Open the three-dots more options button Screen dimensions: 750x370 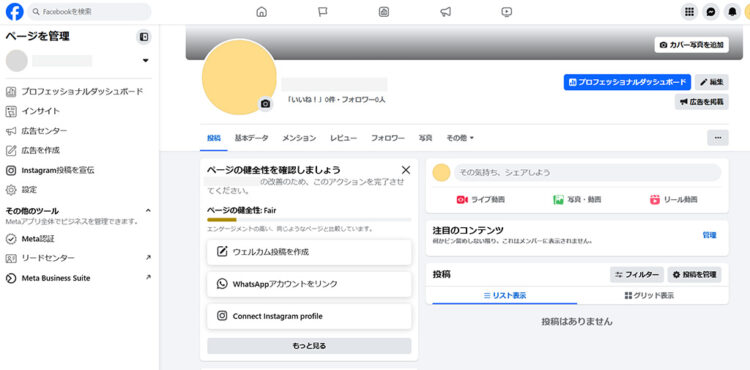(x=717, y=138)
